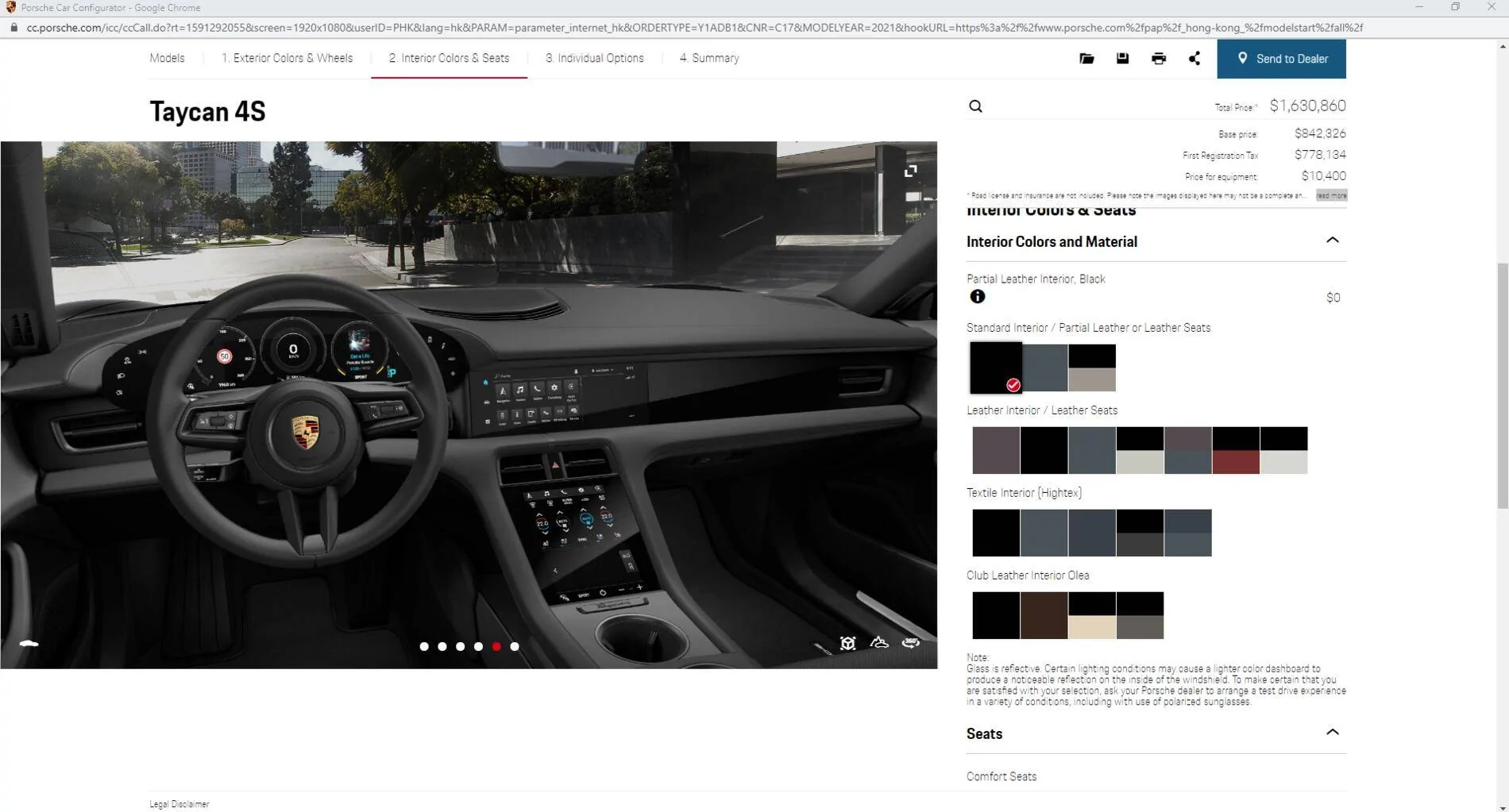Select second grey Textile Interior swatch

(1044, 533)
